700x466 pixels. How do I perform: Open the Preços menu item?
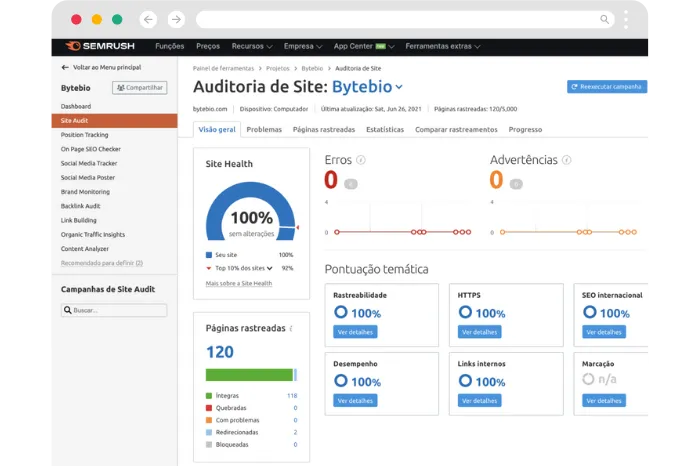coord(208,46)
